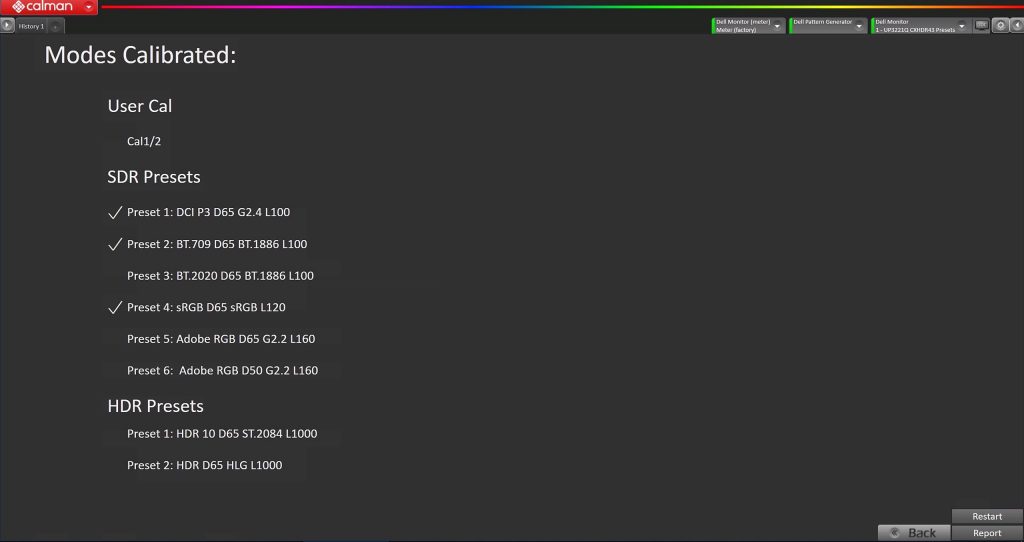The height and width of the screenshot is (542, 1024).
Task: Select Preset 5: Adobe RGB D65 G2.2 L160
Action: [x=222, y=339]
